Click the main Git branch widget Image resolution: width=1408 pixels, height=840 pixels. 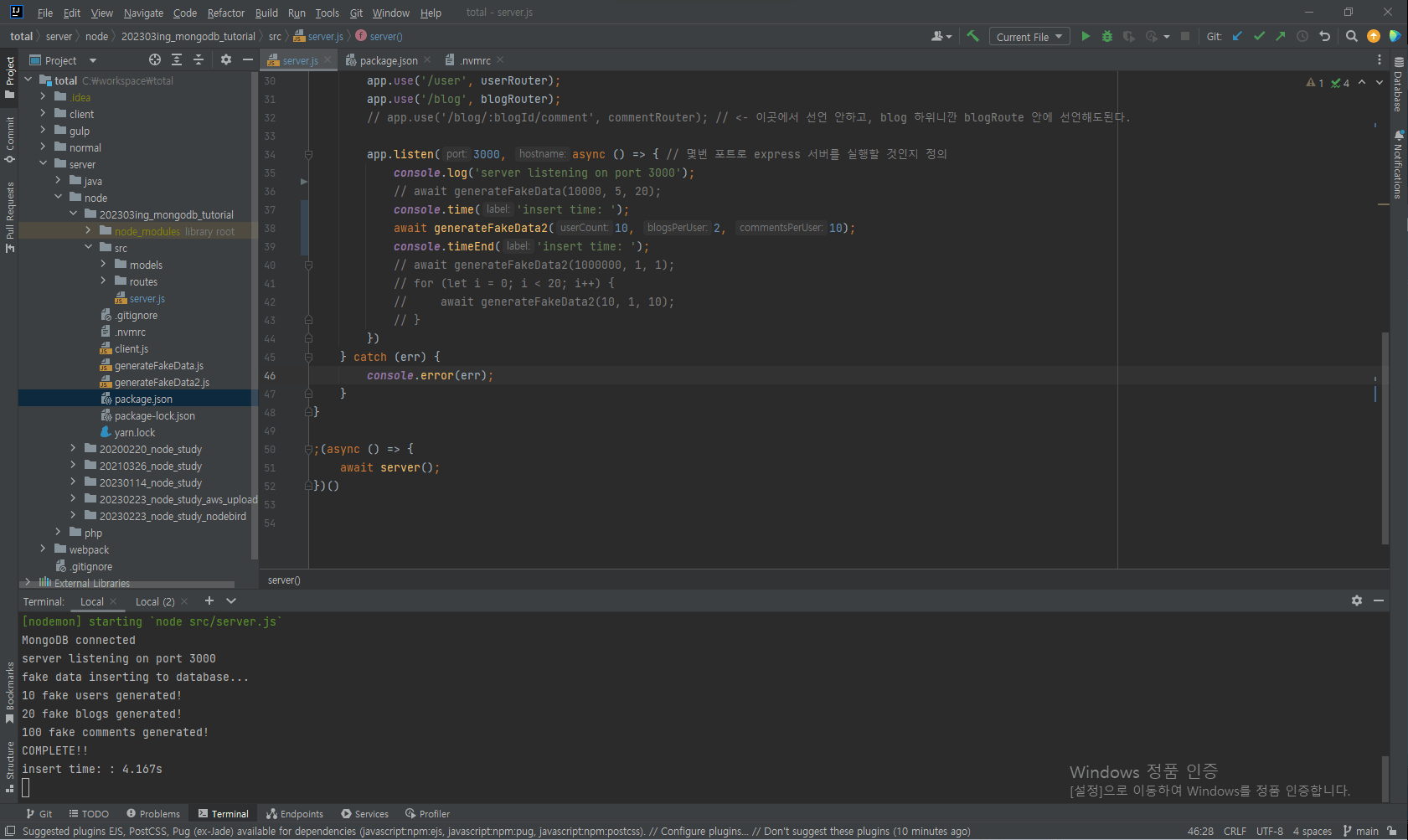1361,831
